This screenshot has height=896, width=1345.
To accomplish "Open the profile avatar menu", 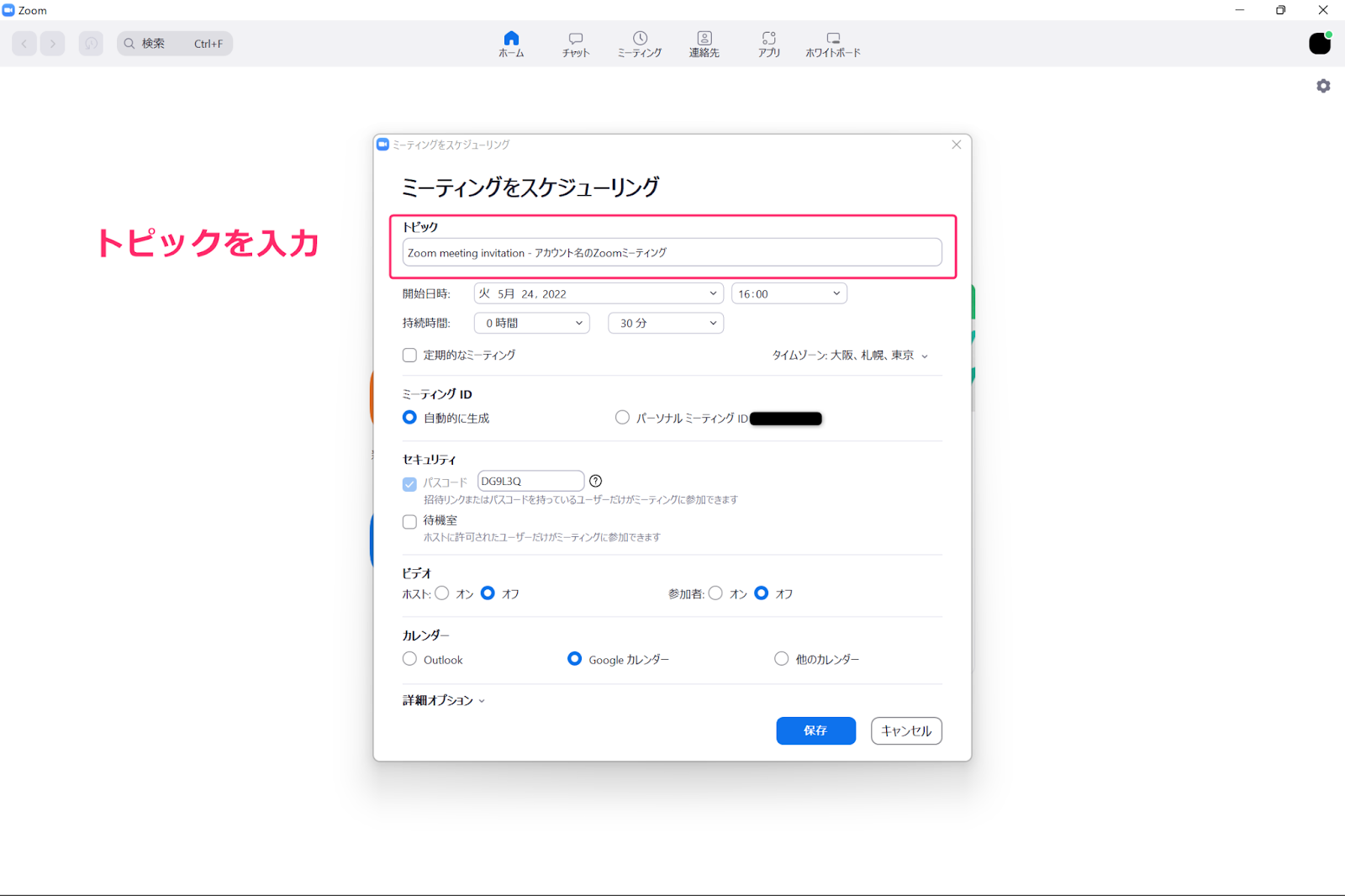I will pyautogui.click(x=1320, y=43).
